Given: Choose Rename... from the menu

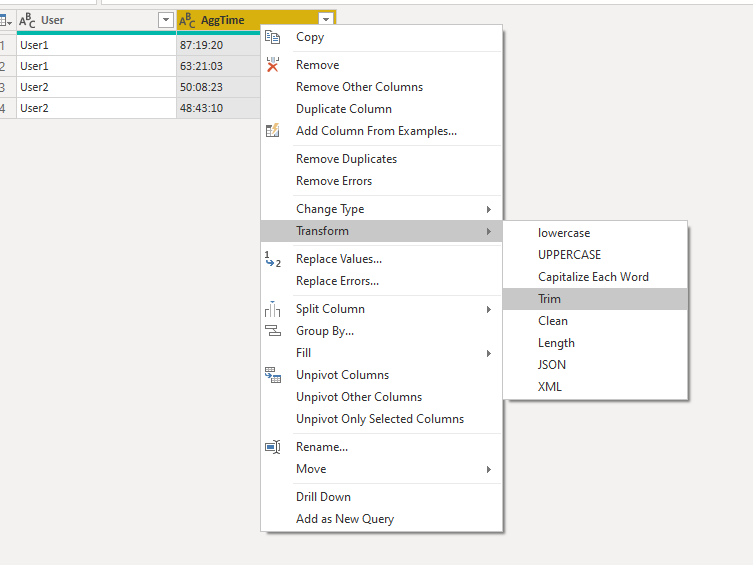Looking at the screenshot, I should coord(381,447).
